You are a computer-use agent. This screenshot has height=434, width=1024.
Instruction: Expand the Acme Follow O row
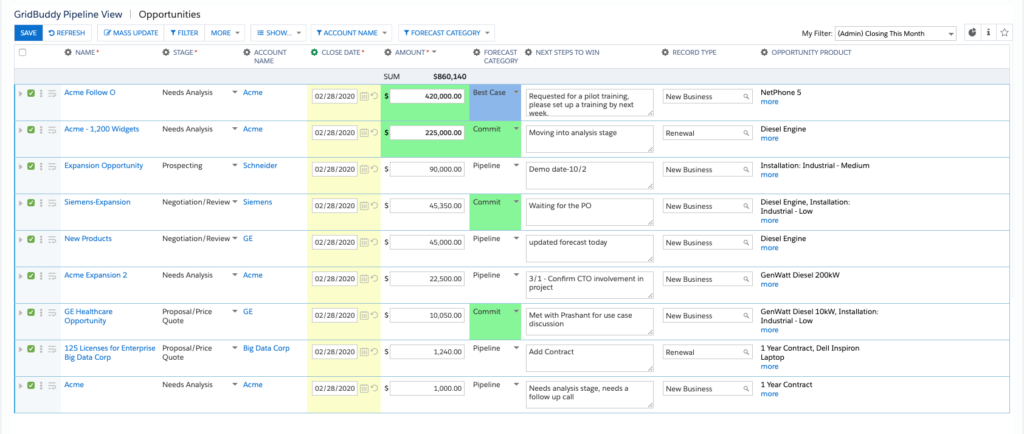[x=20, y=93]
